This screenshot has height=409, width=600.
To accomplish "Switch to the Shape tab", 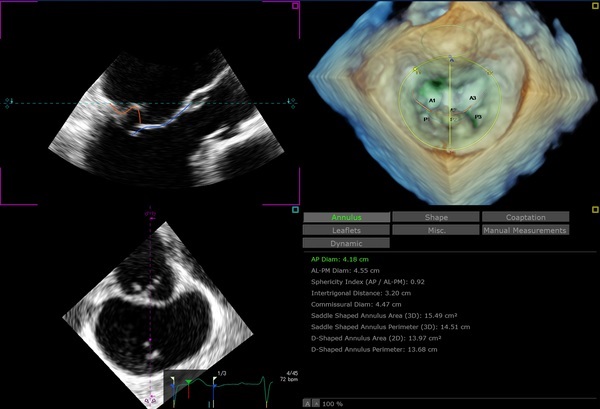I will tap(435, 217).
